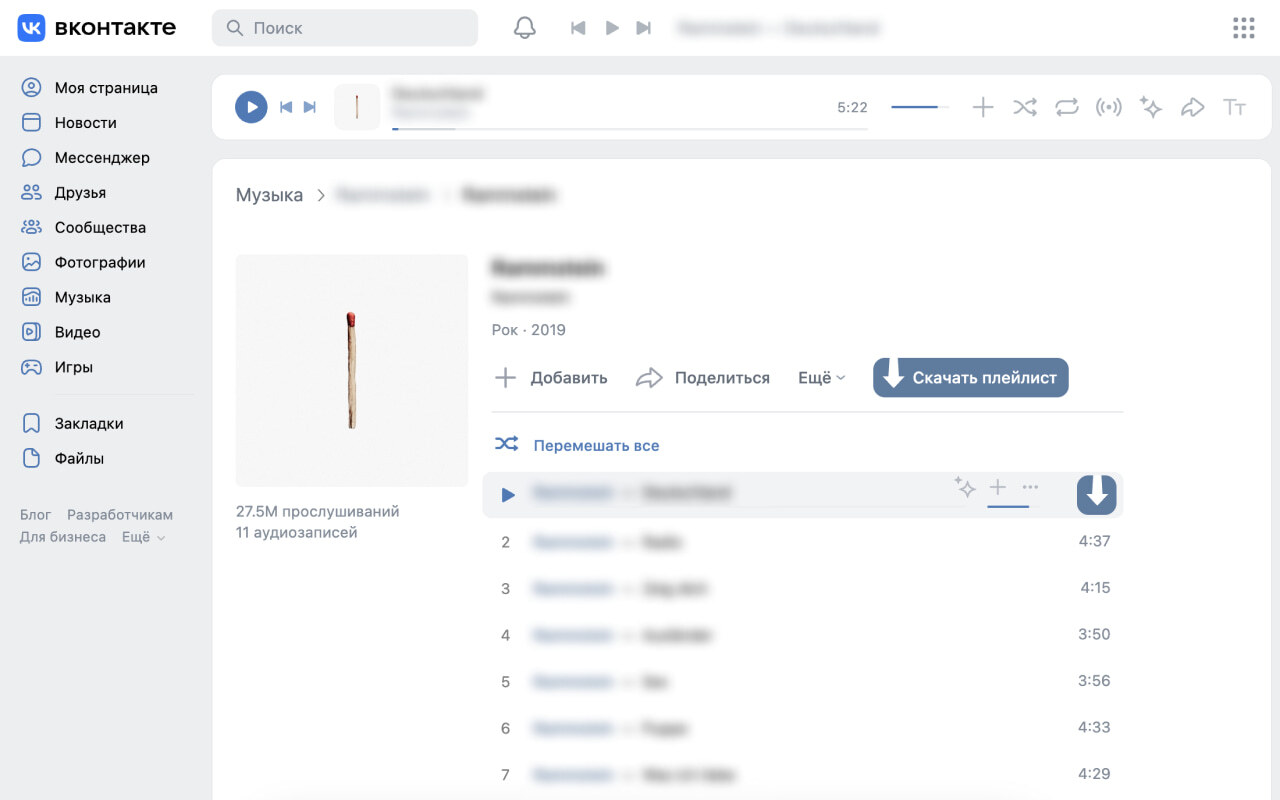Start a music broadcast from the player
1280x800 pixels.
tap(1108, 107)
